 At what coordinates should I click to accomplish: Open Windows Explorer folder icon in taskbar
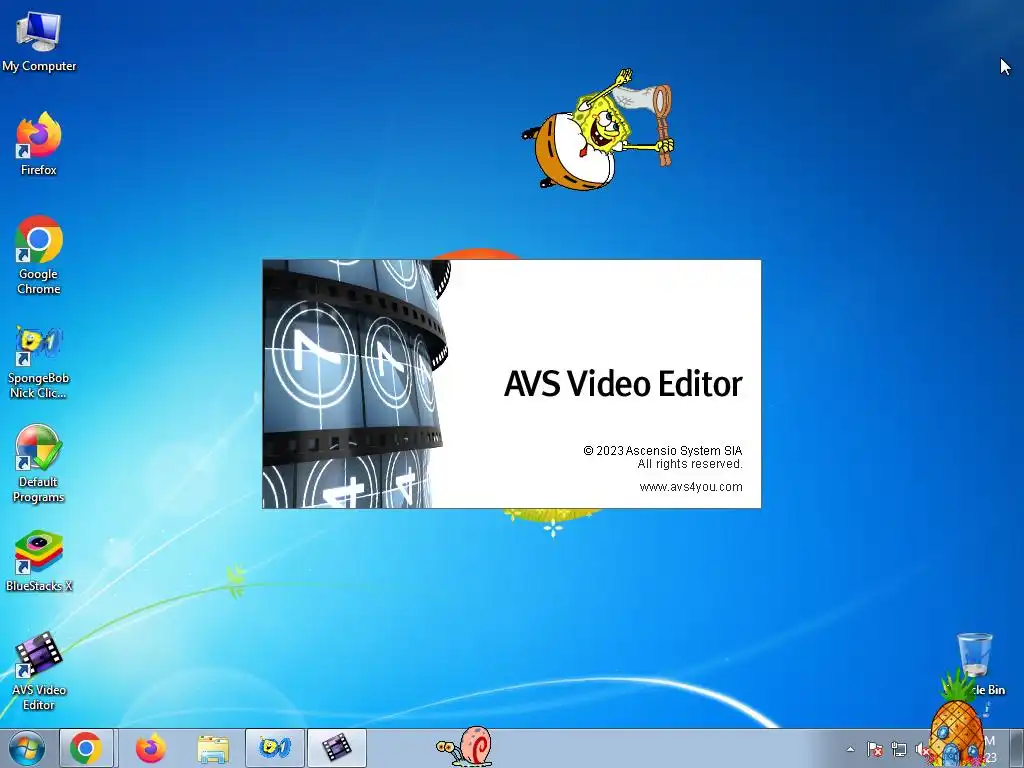click(x=213, y=749)
